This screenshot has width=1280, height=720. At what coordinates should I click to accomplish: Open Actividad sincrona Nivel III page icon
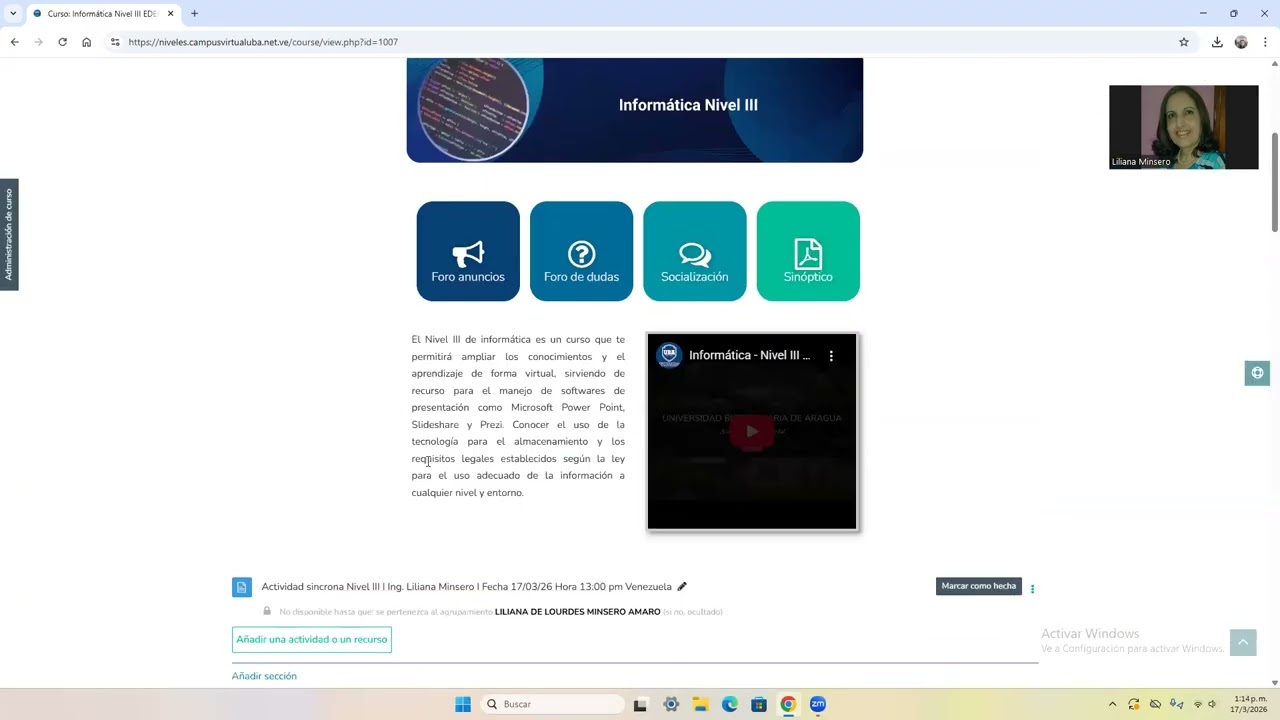[x=242, y=587]
